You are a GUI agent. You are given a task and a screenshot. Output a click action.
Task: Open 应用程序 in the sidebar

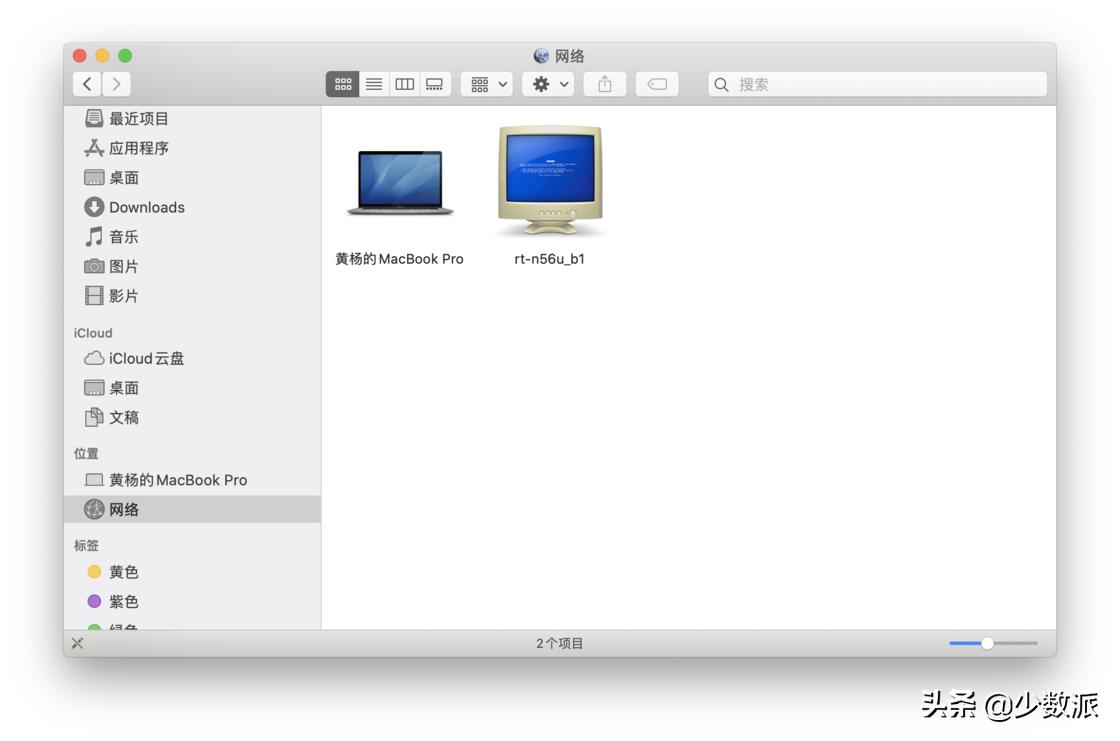pyautogui.click(x=138, y=148)
